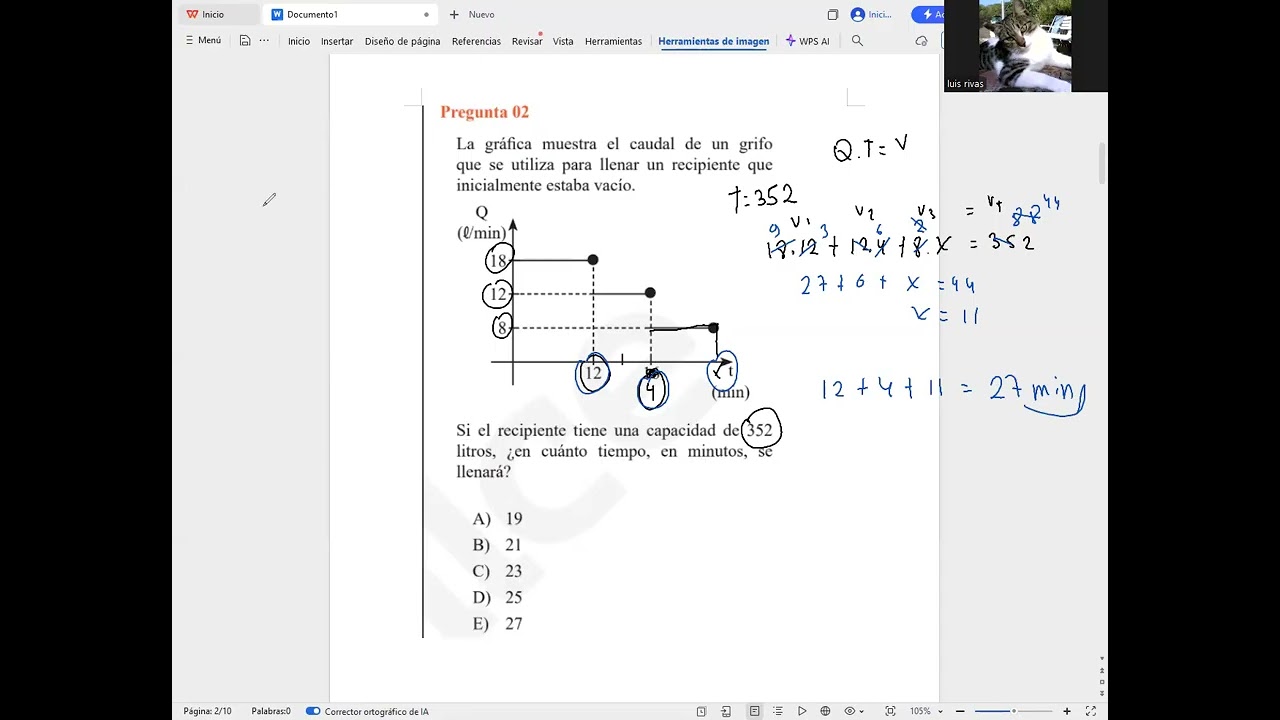
Task: Switch to outline view icon
Action: pyautogui.click(x=778, y=711)
